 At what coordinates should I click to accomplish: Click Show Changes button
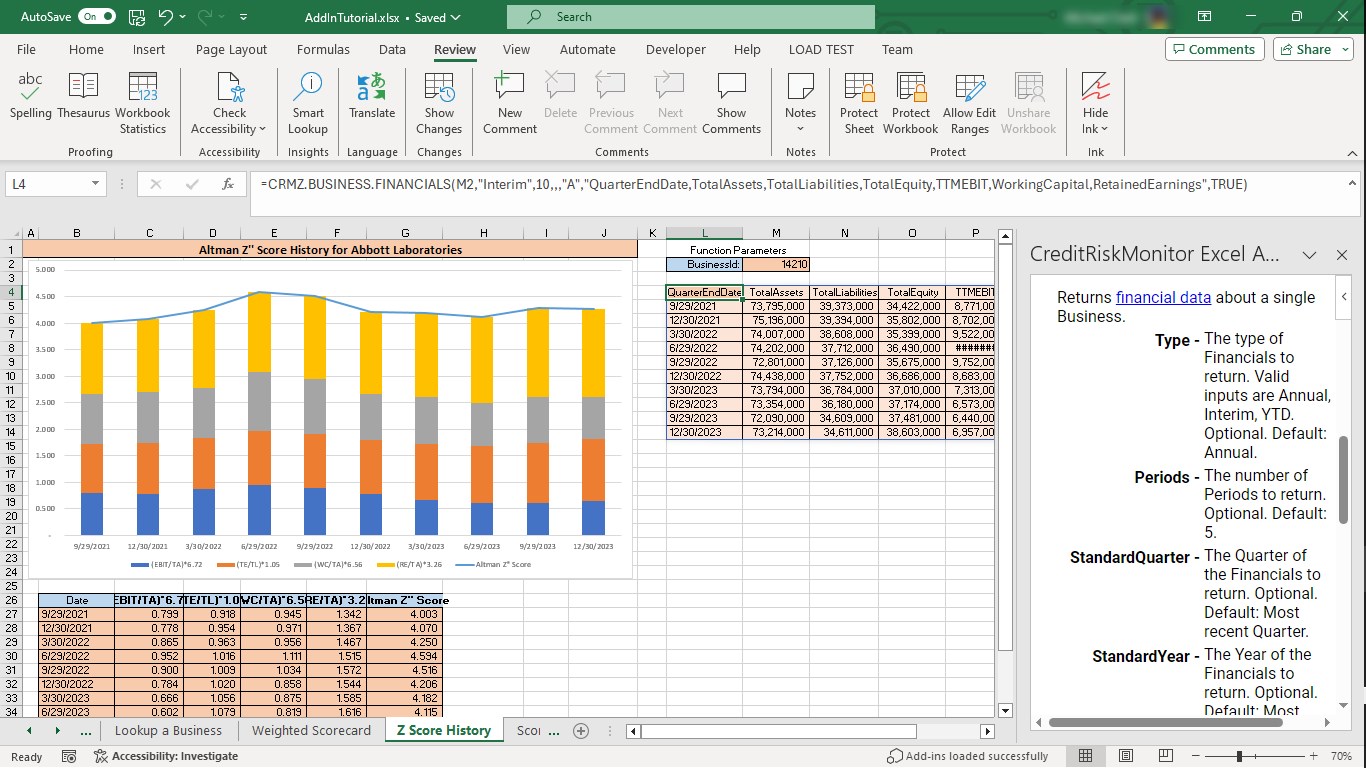439,103
